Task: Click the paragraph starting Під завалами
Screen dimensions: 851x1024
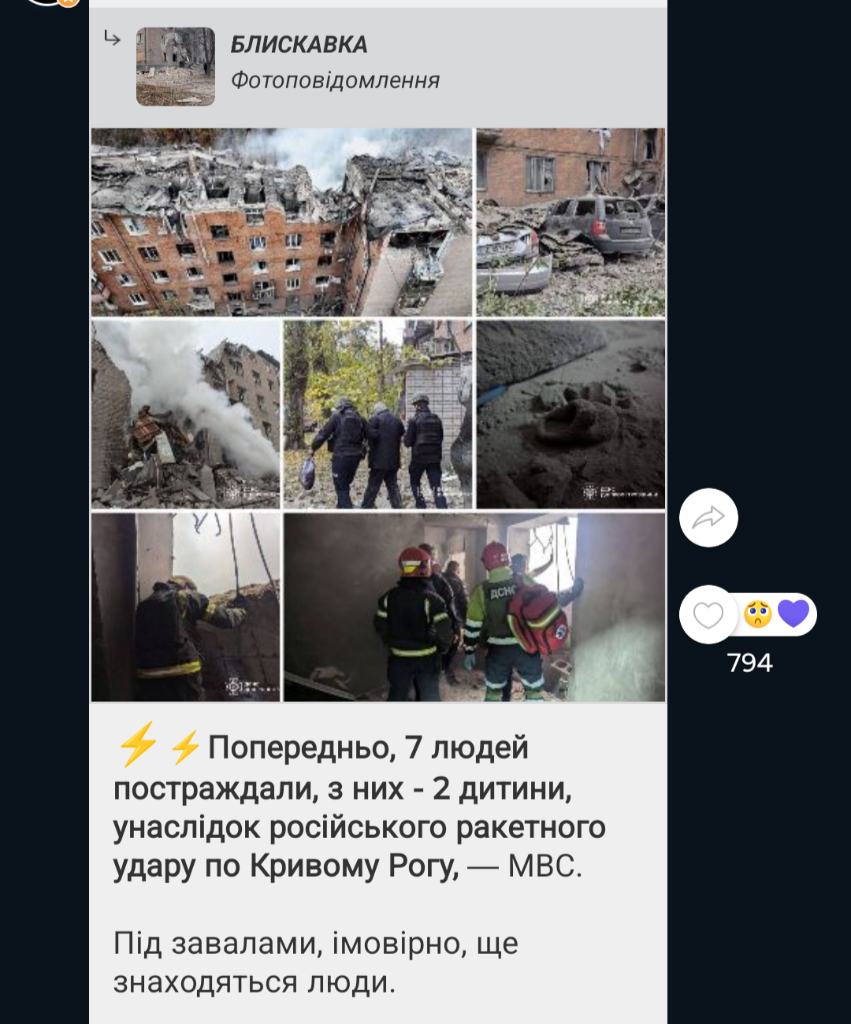Action: tap(316, 963)
